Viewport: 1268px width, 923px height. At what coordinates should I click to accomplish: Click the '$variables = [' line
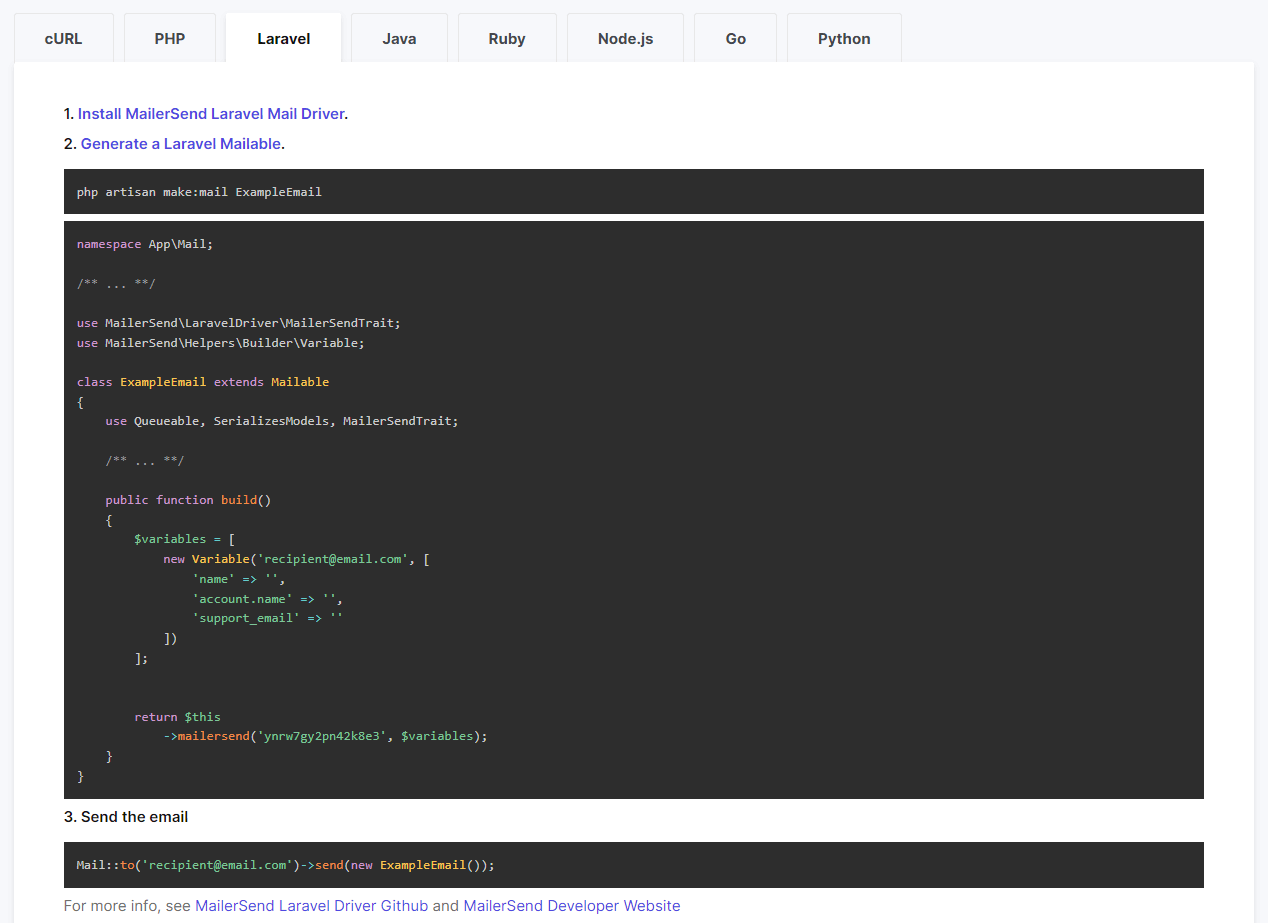click(x=185, y=539)
